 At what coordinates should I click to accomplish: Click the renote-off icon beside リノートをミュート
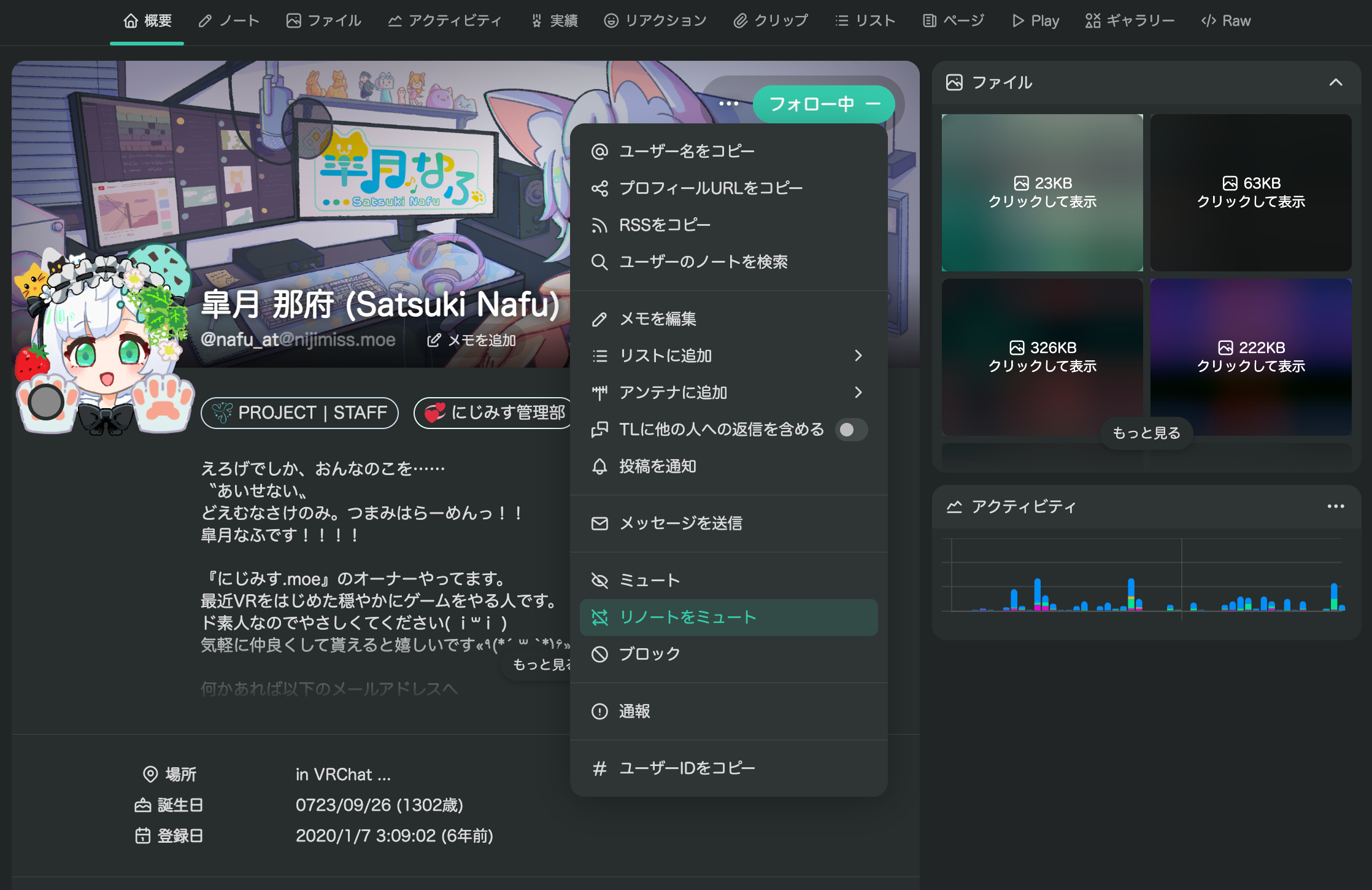pos(599,617)
